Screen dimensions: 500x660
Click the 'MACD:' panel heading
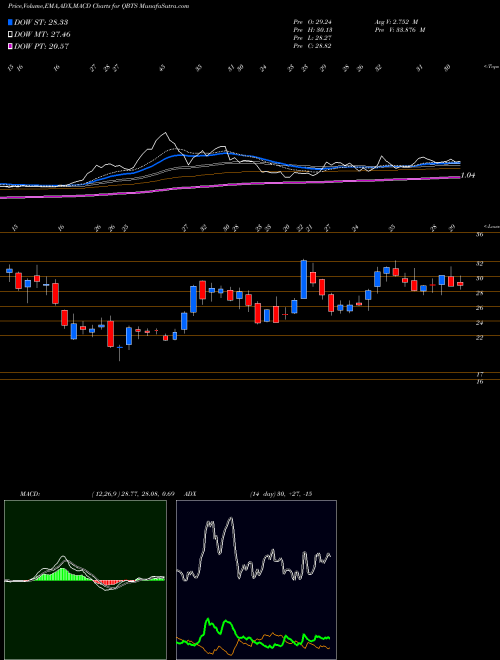pyautogui.click(x=29, y=494)
